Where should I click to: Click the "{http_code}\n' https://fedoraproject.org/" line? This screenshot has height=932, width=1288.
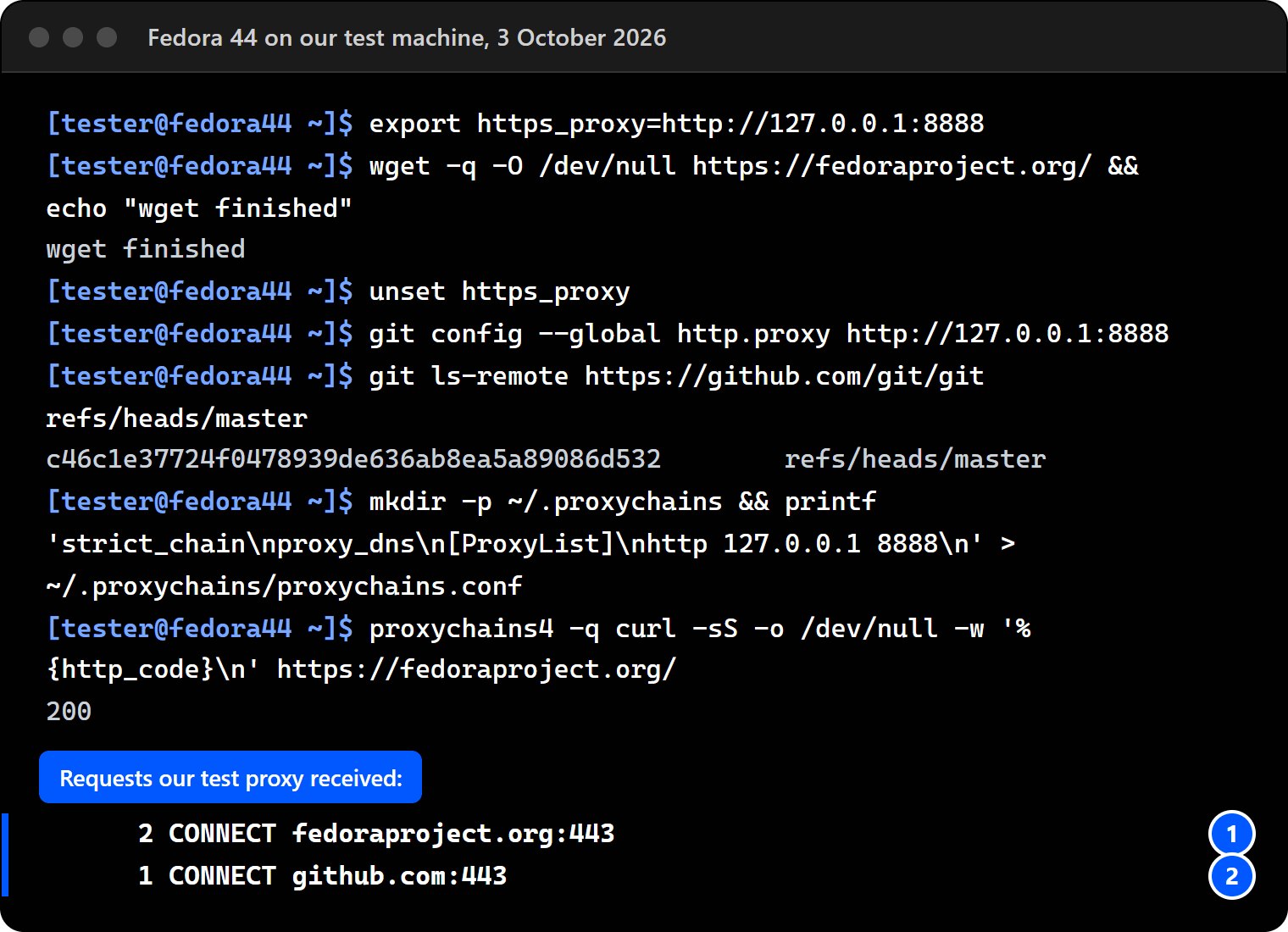coord(362,669)
